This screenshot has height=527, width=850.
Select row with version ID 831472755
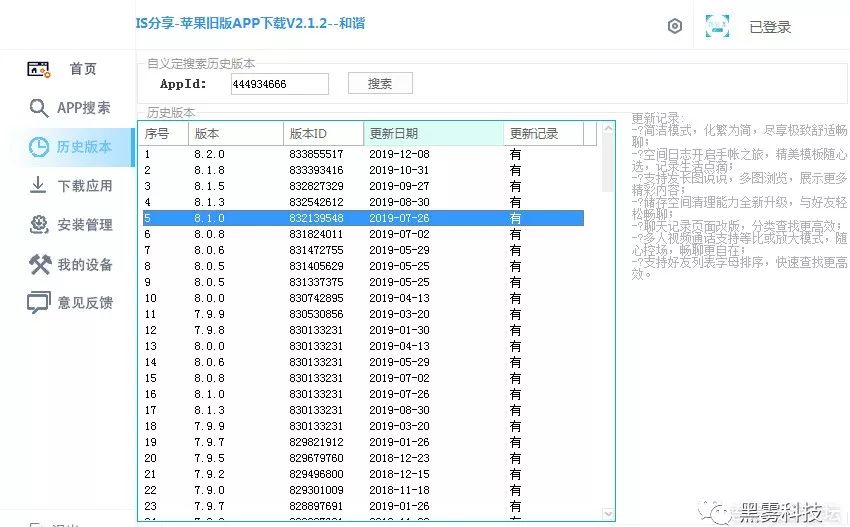click(x=363, y=250)
